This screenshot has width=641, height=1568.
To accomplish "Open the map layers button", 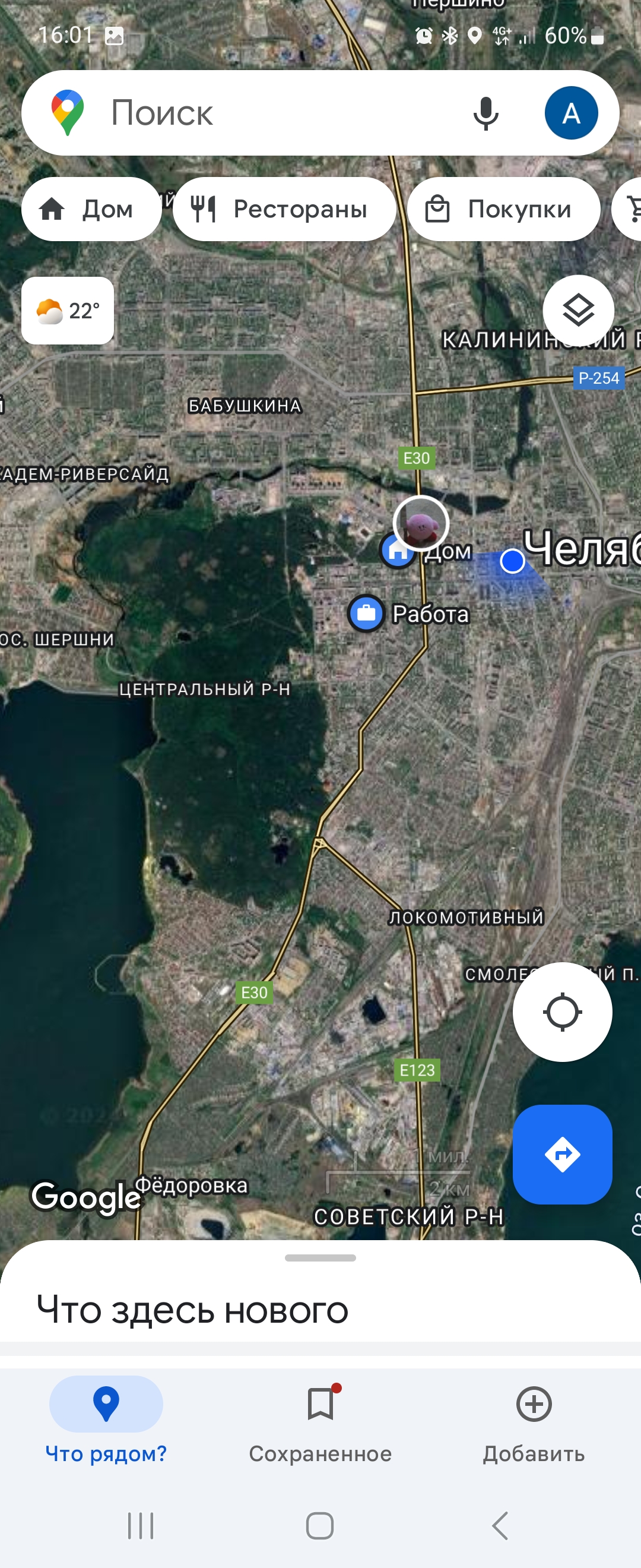I will (x=577, y=311).
